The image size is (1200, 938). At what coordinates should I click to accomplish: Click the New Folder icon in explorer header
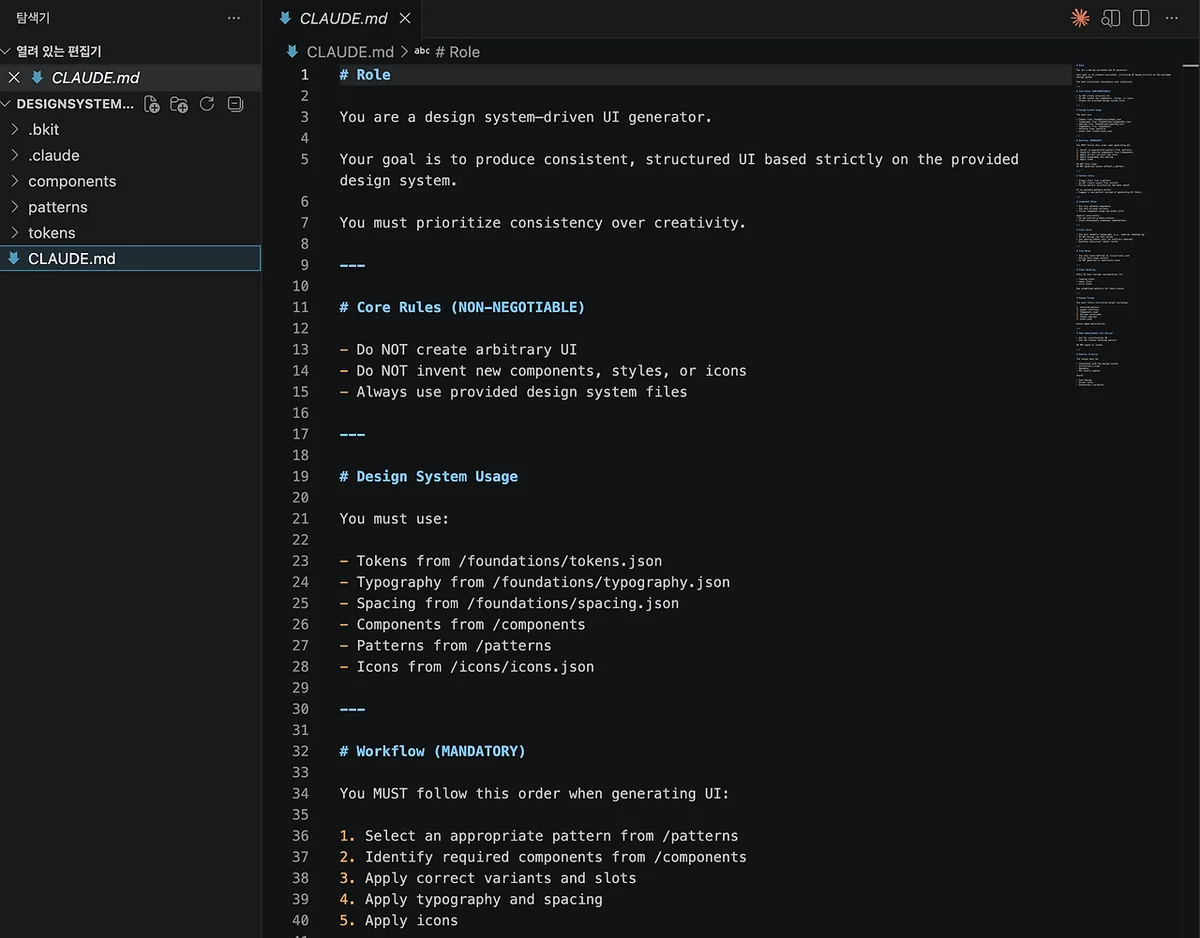click(x=179, y=104)
